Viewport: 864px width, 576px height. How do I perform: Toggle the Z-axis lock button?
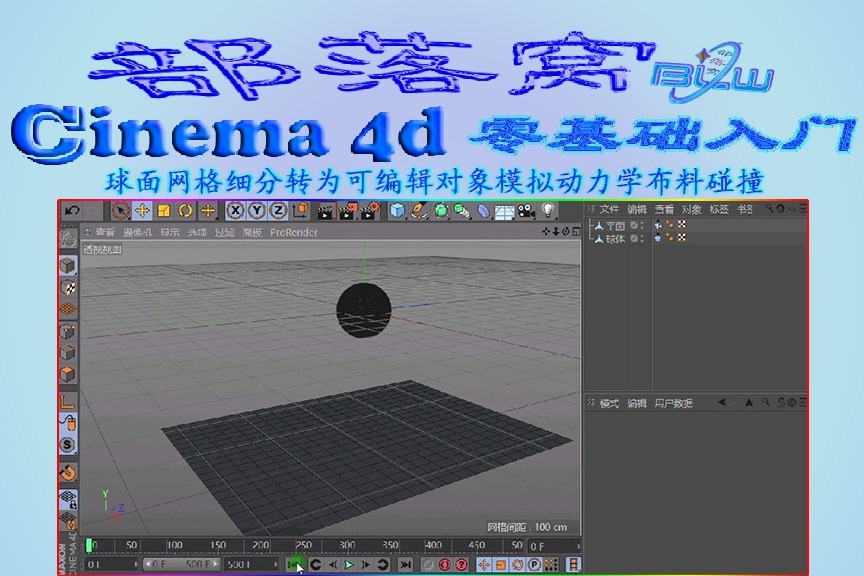point(280,212)
